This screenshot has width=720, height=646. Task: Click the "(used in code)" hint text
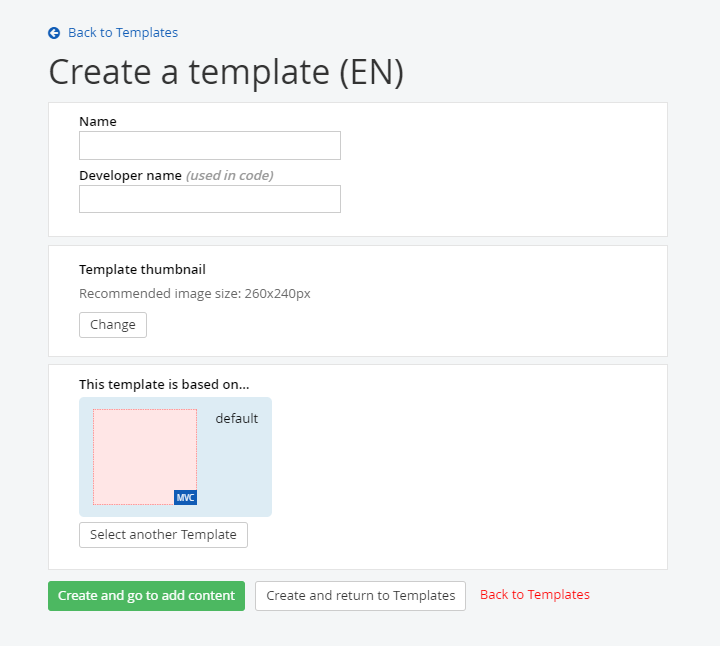point(230,175)
